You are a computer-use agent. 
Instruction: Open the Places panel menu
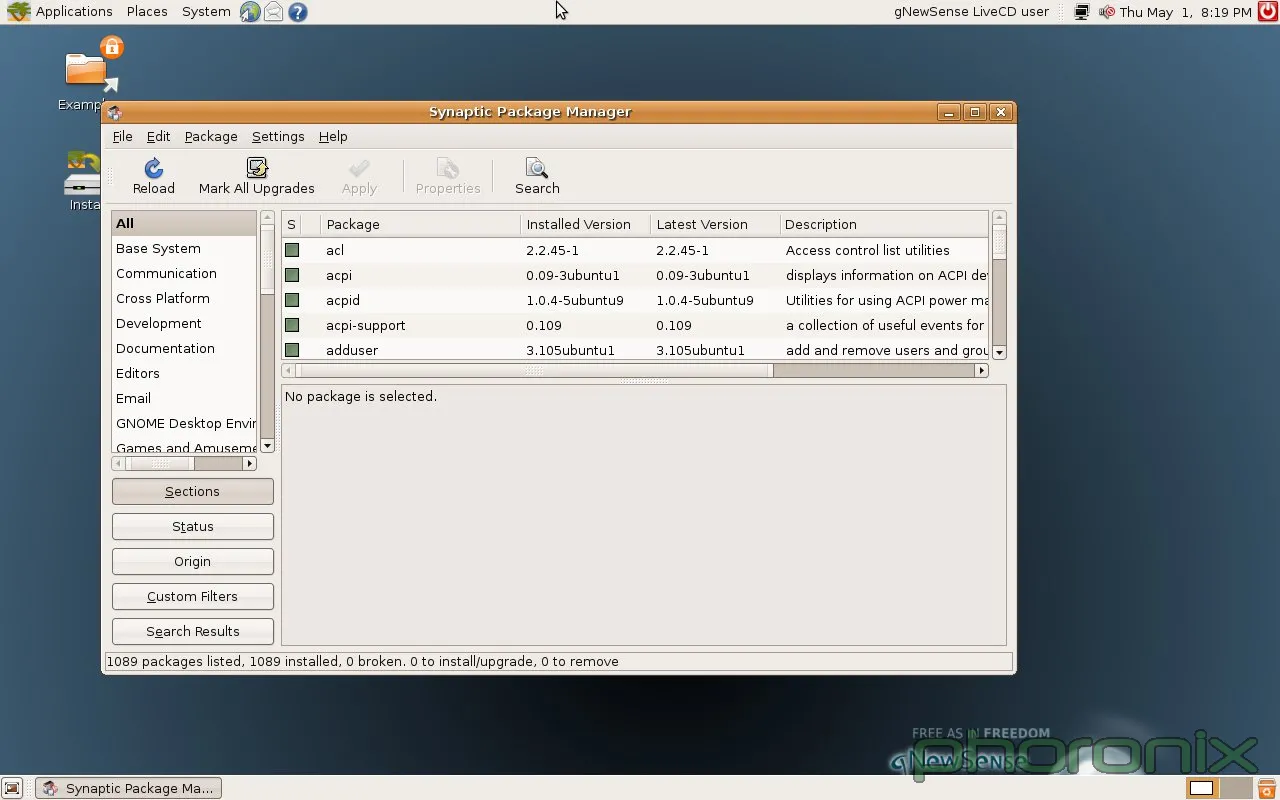click(x=147, y=12)
